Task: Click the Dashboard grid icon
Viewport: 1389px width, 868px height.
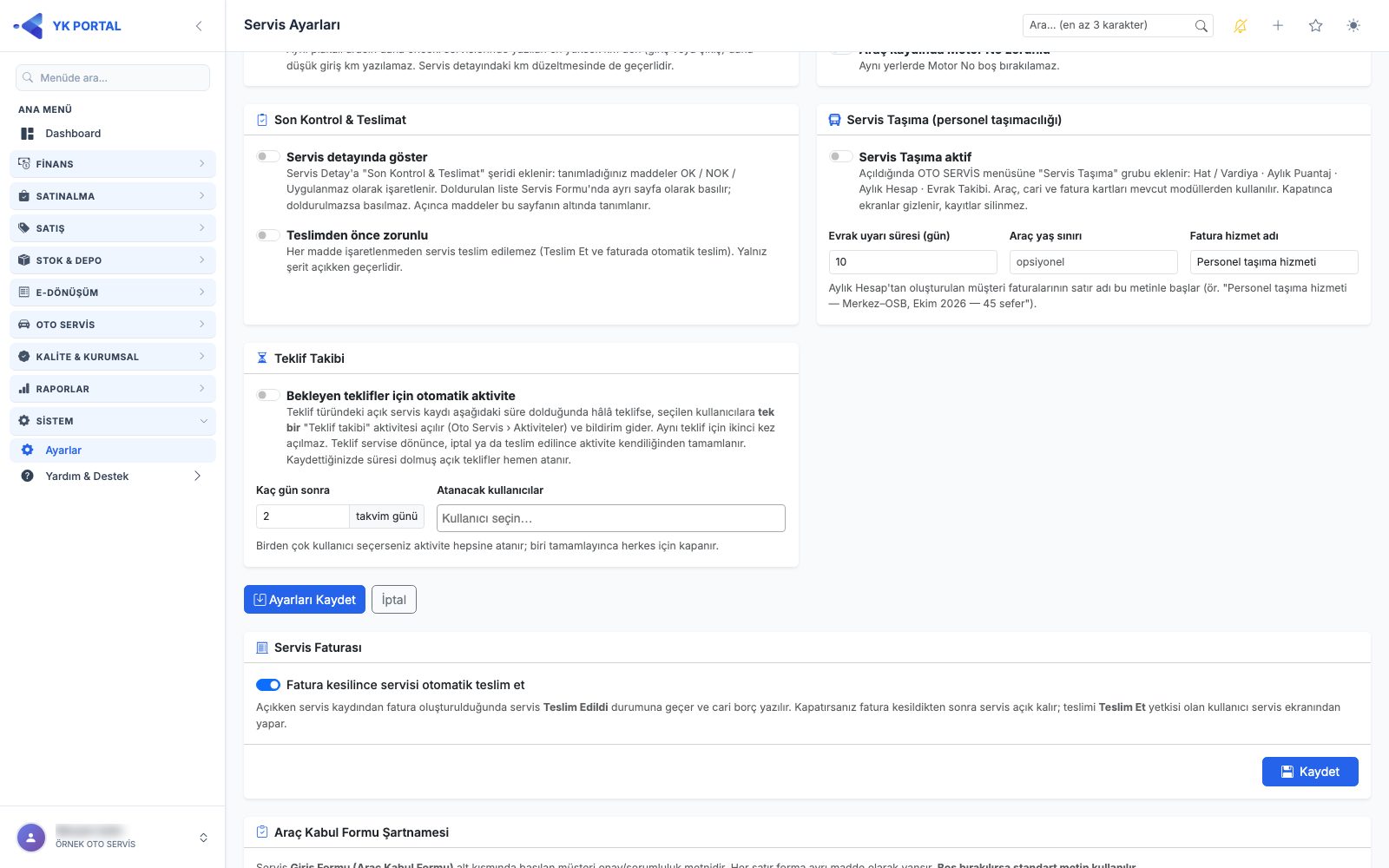Action: tap(28, 134)
